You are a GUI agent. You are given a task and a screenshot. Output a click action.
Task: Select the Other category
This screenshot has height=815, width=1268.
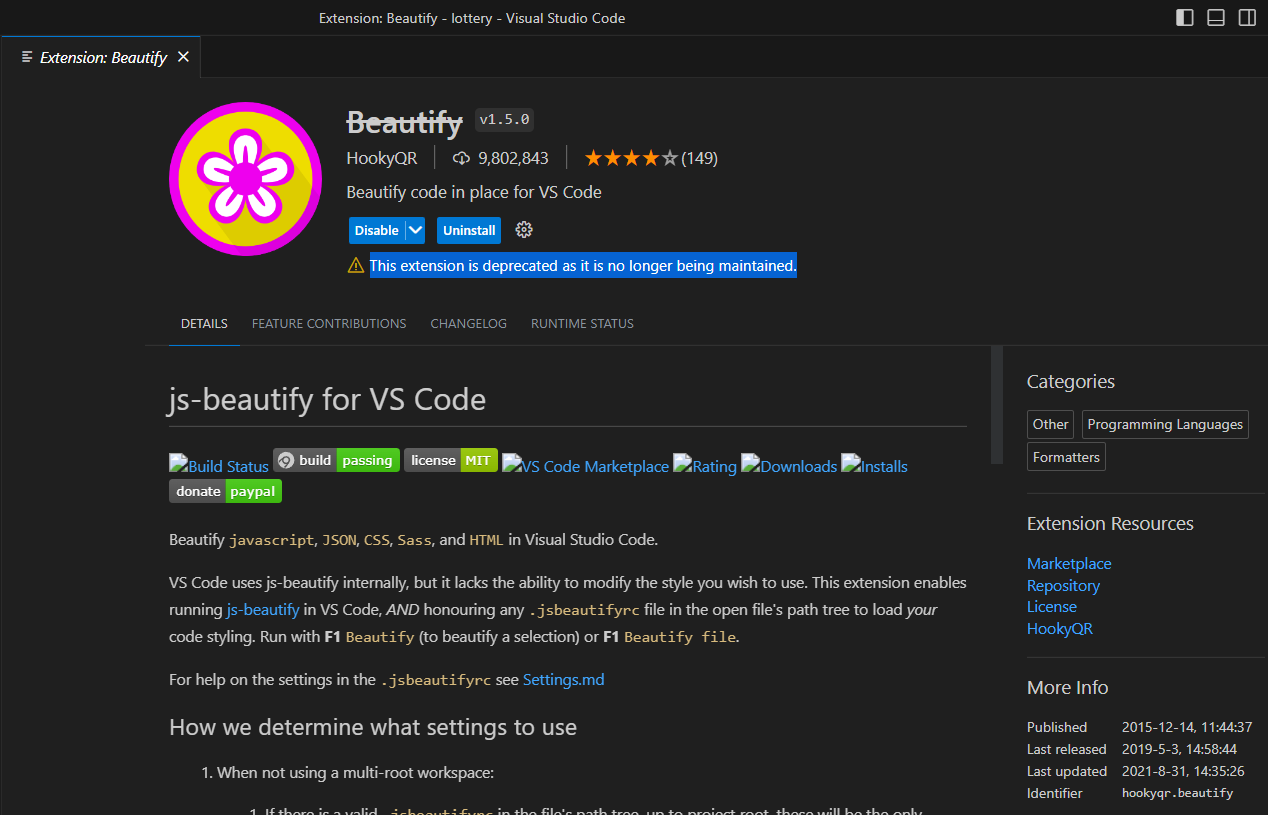[1050, 424]
